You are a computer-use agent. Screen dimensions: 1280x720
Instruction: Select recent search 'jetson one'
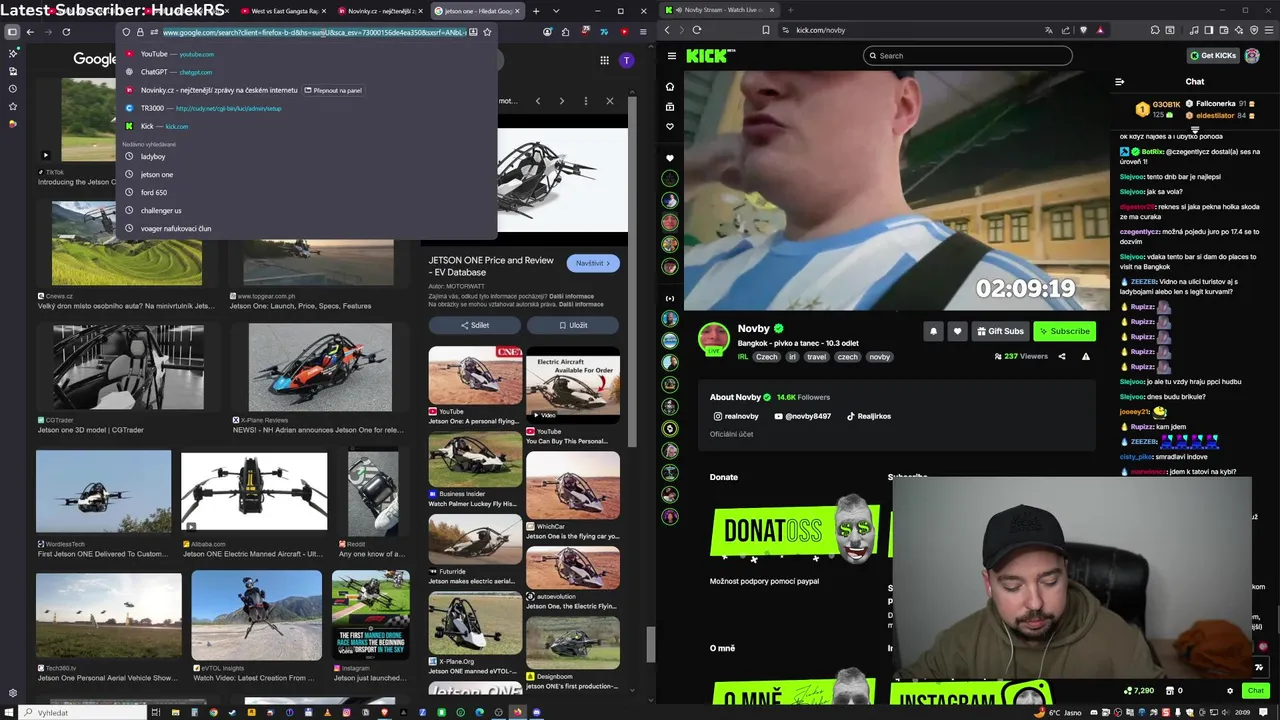[x=306, y=174]
